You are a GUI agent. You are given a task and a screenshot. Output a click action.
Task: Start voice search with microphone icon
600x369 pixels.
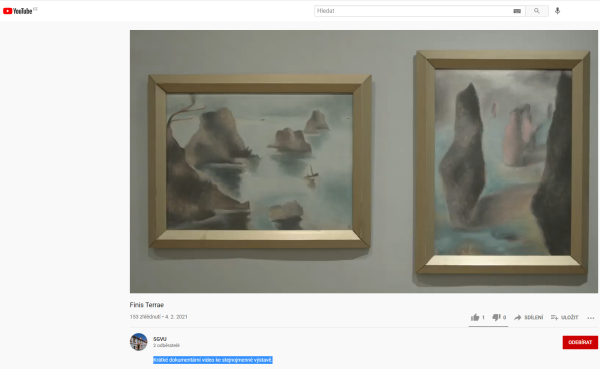558,11
